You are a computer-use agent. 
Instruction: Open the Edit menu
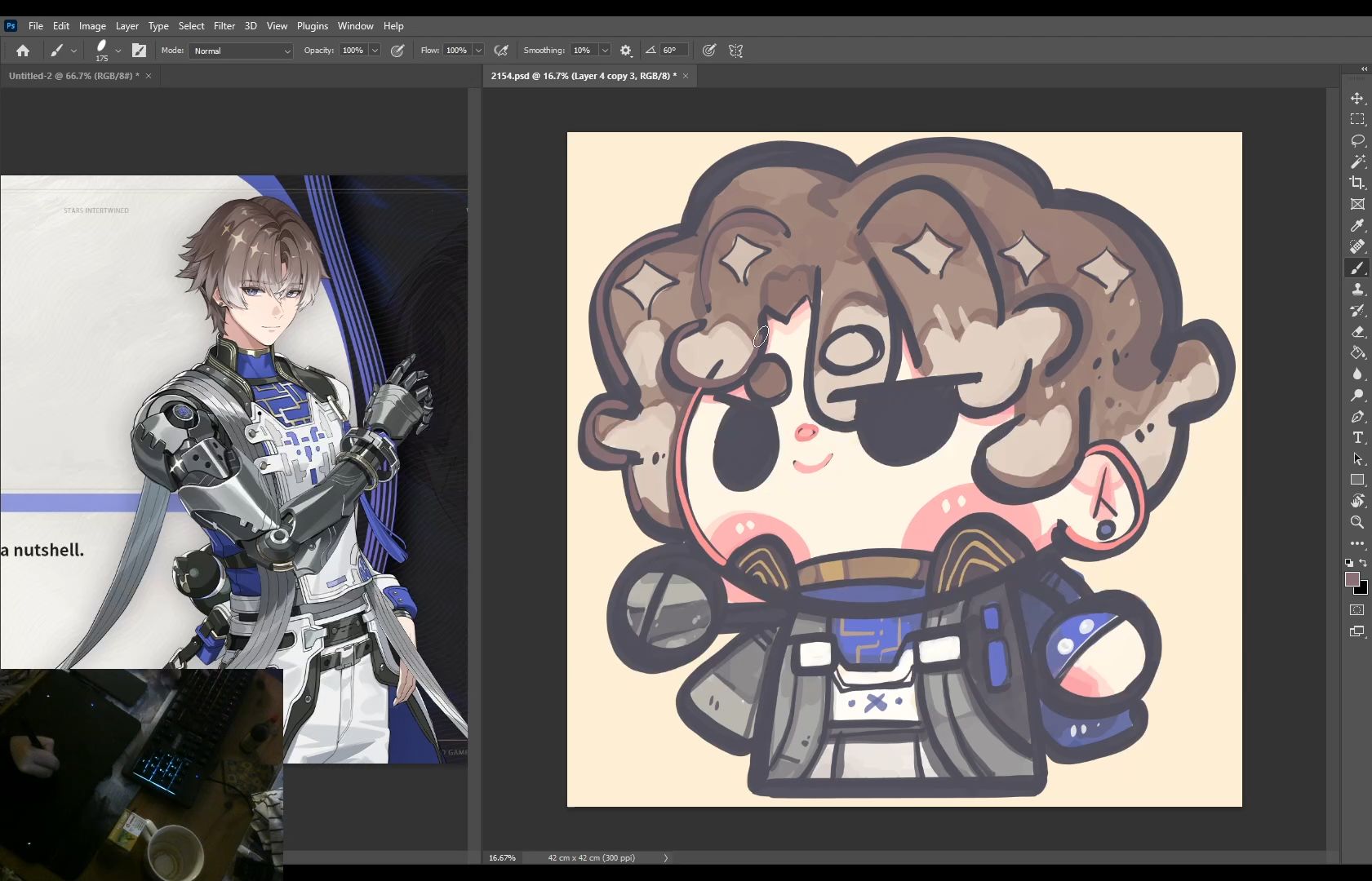coord(61,26)
